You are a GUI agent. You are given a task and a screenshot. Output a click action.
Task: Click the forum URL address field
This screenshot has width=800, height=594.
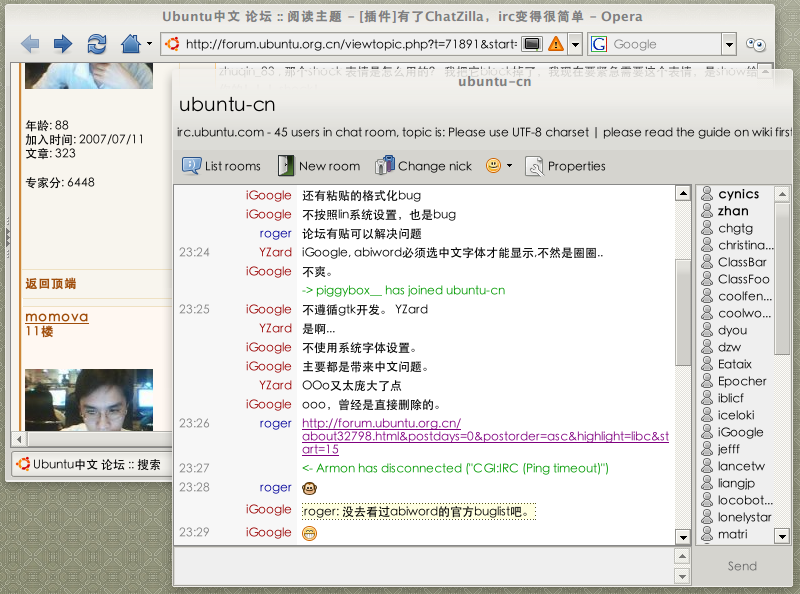(x=351, y=44)
